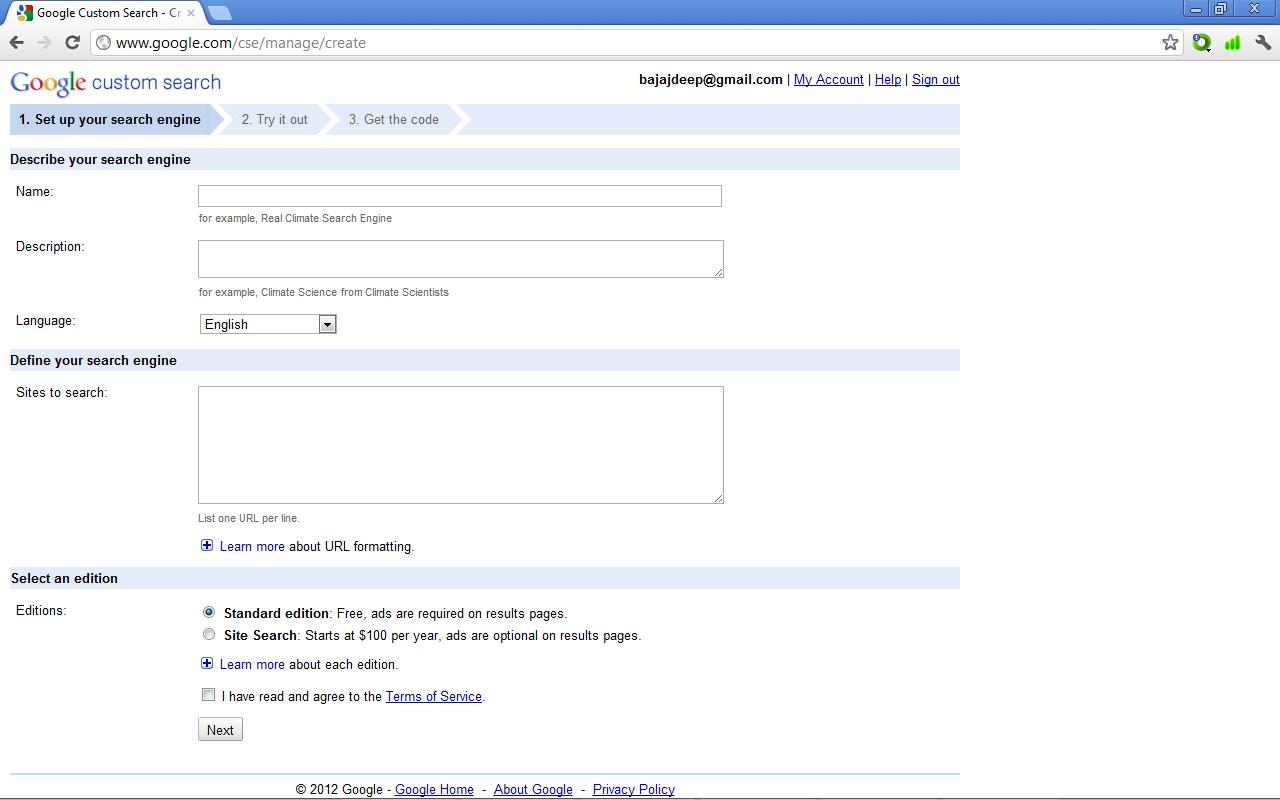Image resolution: width=1280 pixels, height=800 pixels.
Task: Click the green signal bars extension icon
Action: pos(1232,42)
